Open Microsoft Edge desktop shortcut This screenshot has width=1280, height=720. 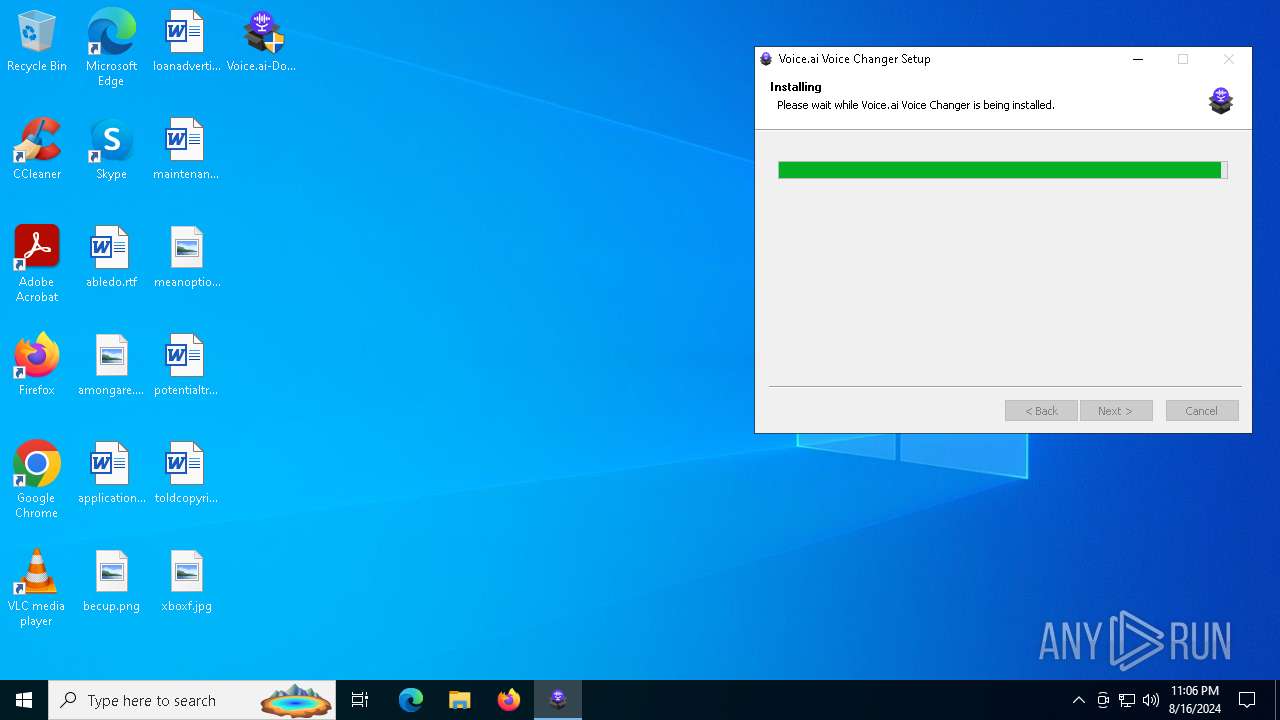click(111, 48)
